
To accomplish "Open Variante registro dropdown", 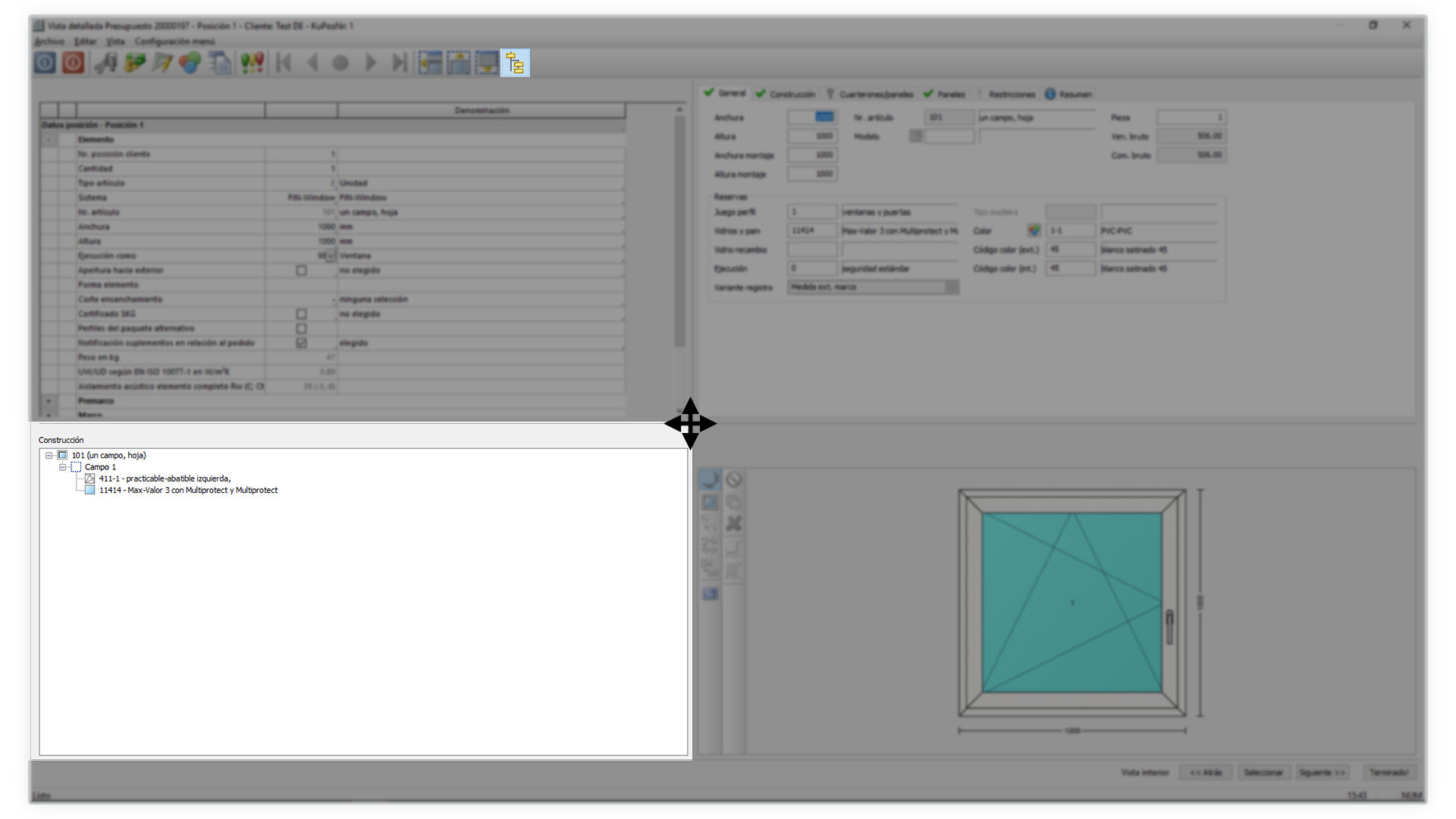I will click(x=951, y=287).
